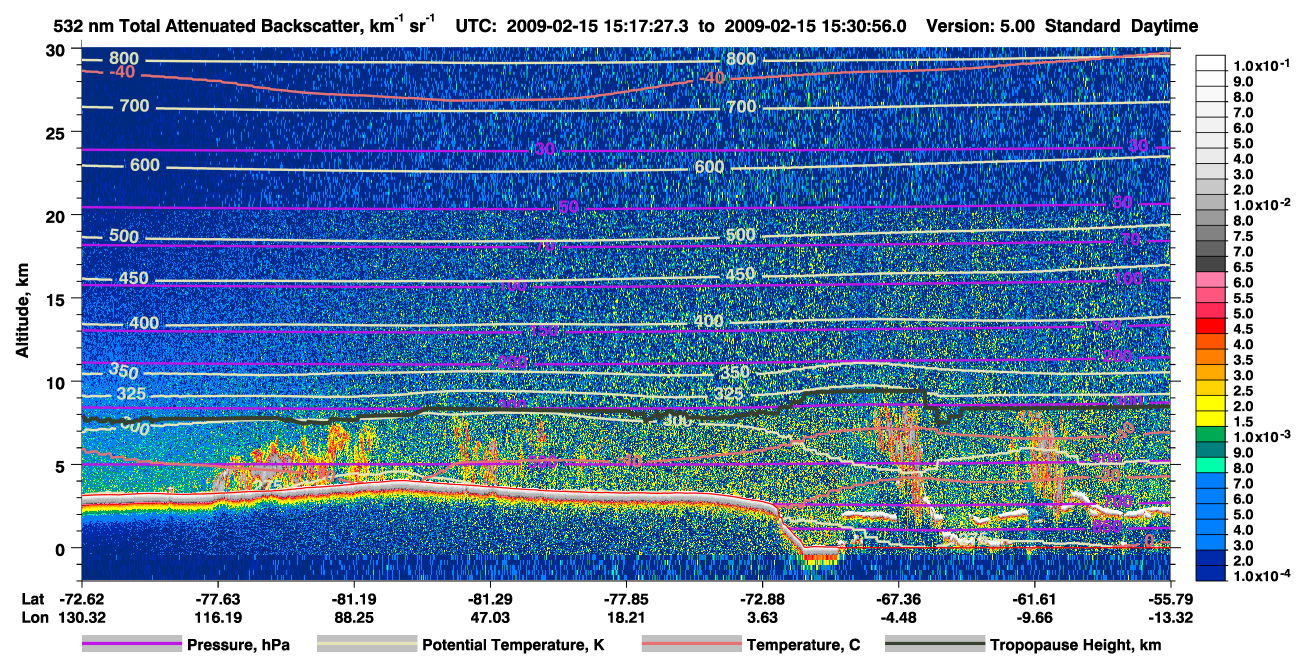The width and height of the screenshot is (1300, 667).
Task: Click the altitude tick label "15"
Action: tap(58, 299)
